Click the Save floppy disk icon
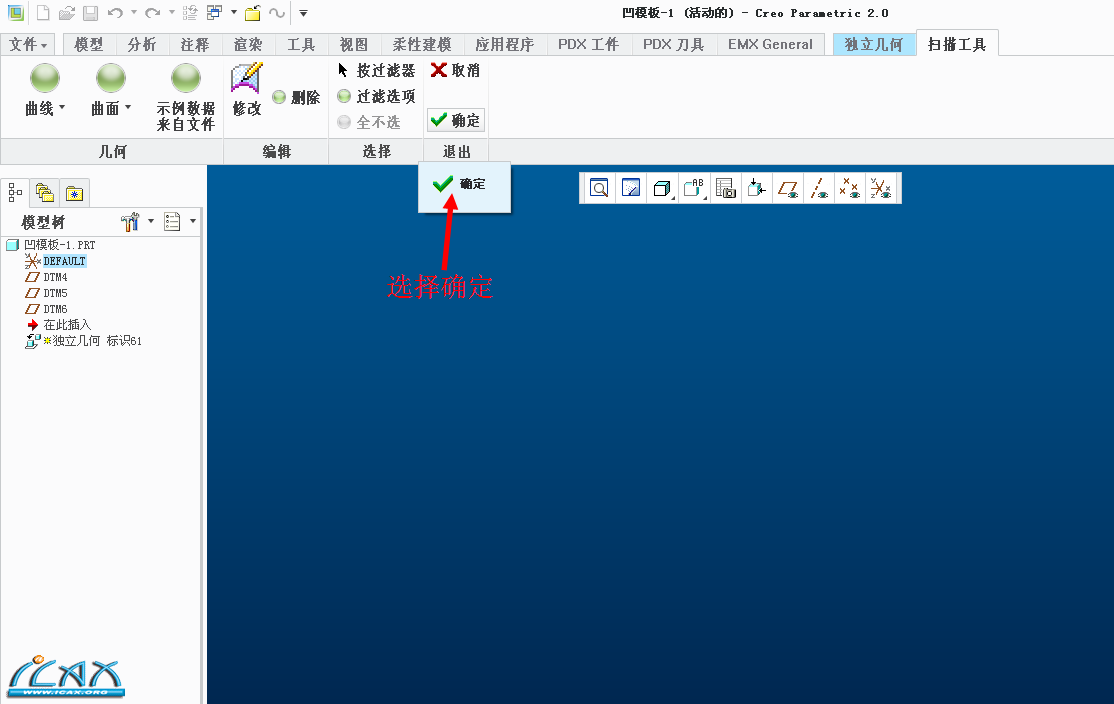 [x=90, y=13]
